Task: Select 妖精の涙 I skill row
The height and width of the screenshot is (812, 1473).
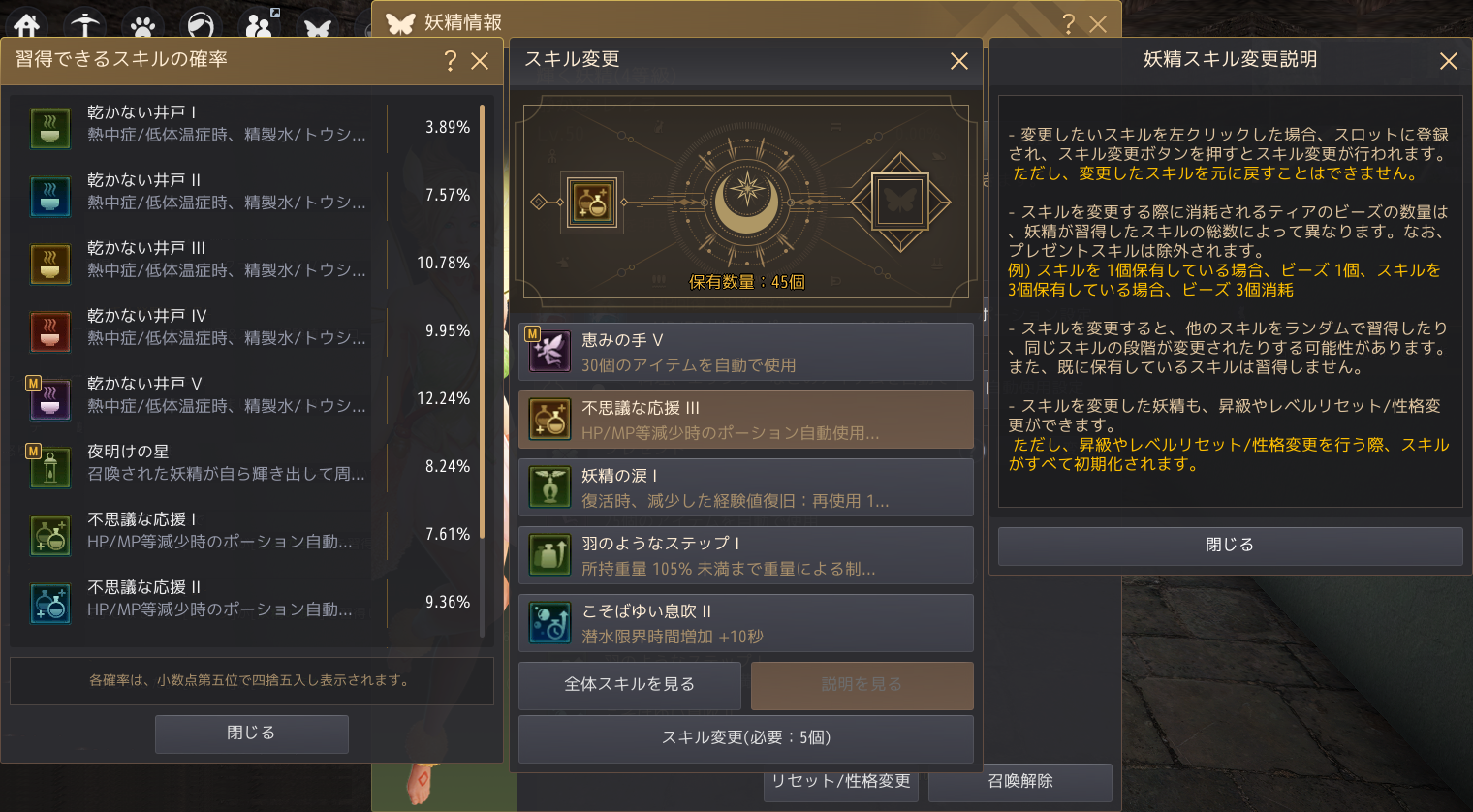Action: click(746, 487)
